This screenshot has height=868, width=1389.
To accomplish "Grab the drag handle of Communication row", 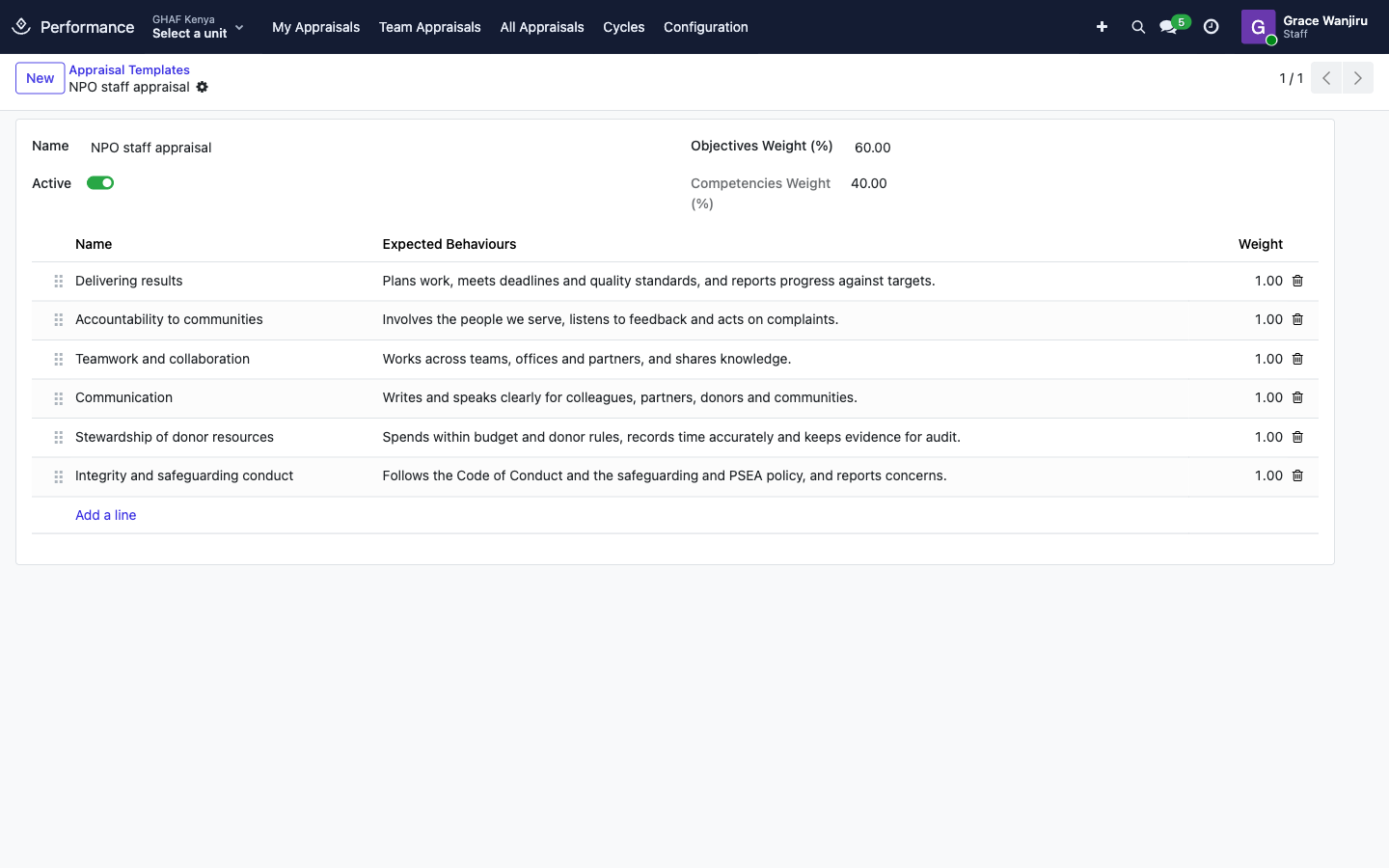I will 59,398.
